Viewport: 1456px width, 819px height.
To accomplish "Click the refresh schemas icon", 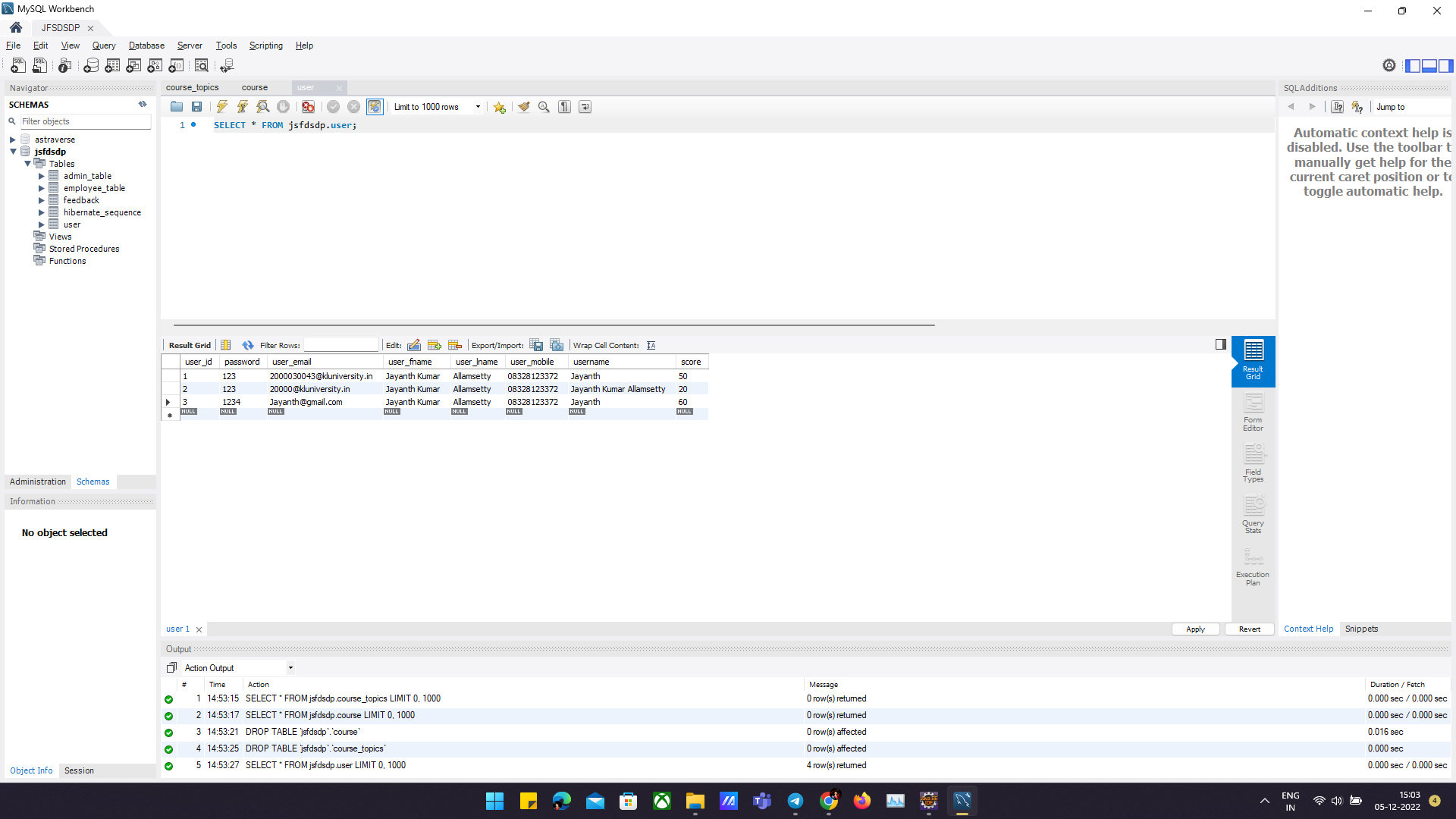I will (x=143, y=105).
